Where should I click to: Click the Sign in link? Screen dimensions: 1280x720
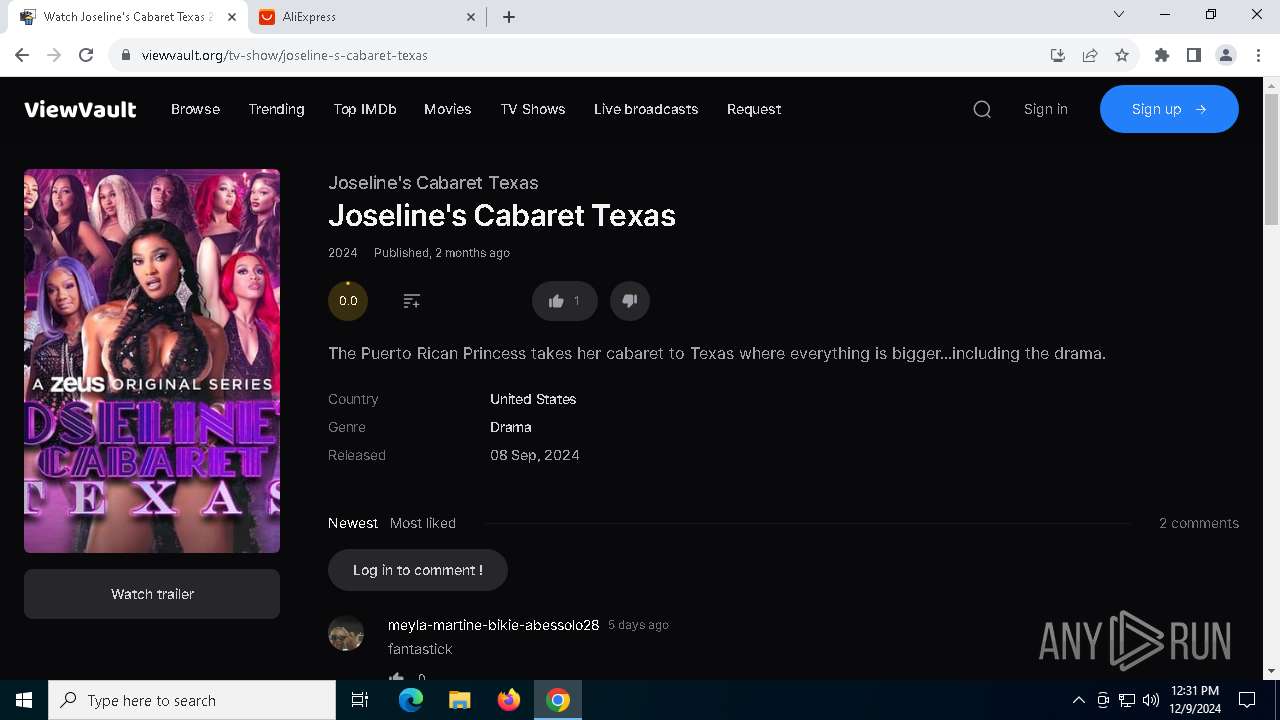(1046, 109)
